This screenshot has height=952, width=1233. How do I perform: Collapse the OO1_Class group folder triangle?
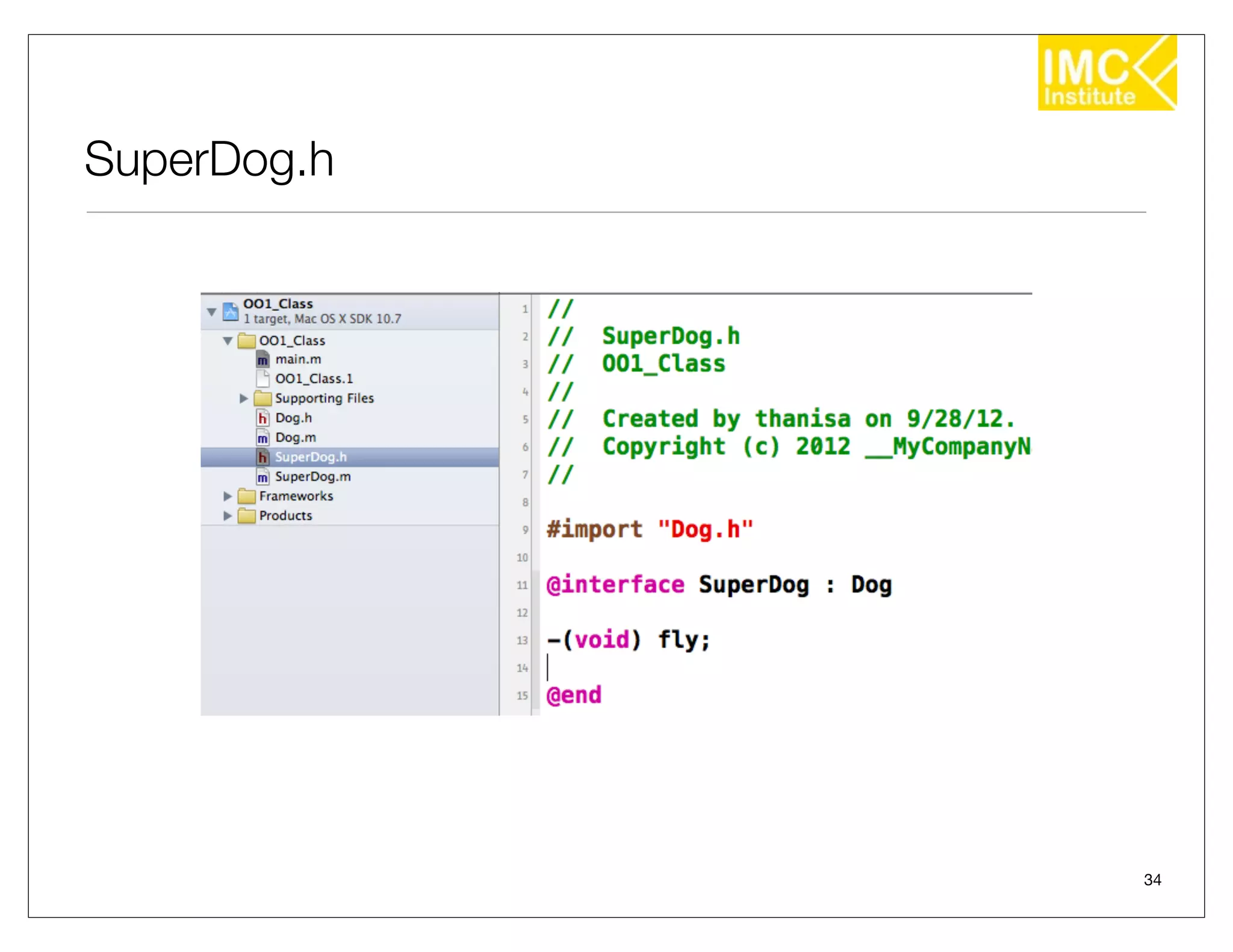228,341
